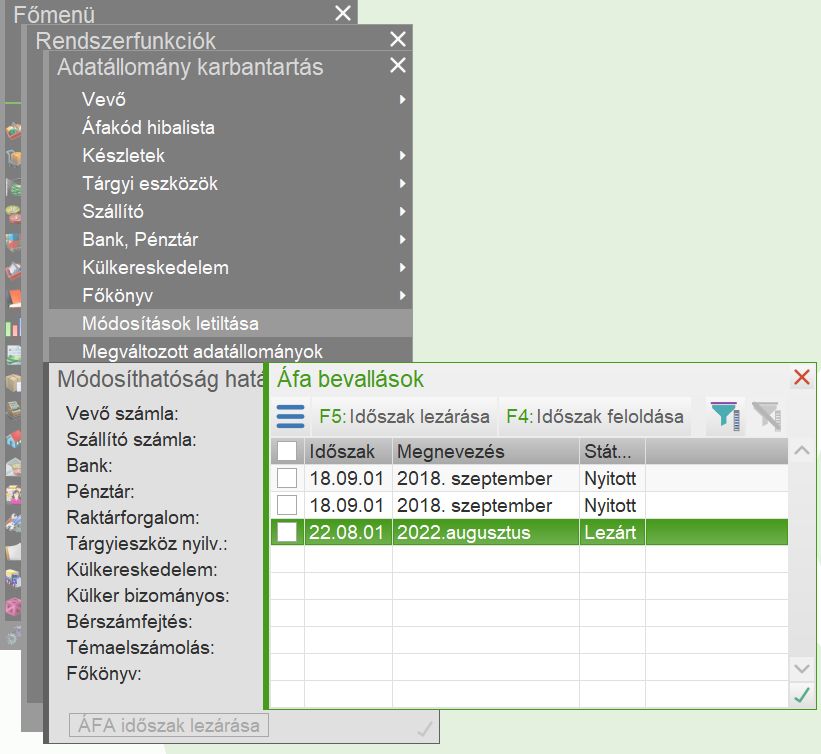Screen dimensions: 821x754
Task: Select the 22.08.01 date cell
Action: 348,532
